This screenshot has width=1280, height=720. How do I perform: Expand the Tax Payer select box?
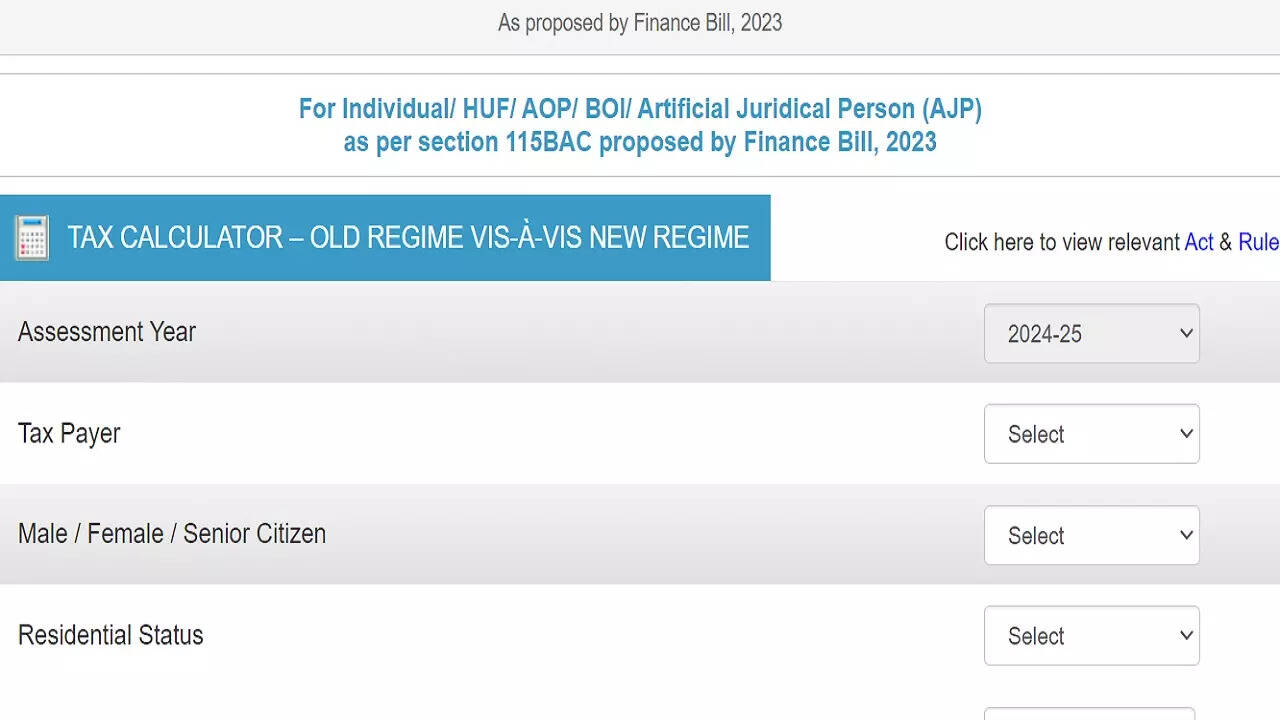pyautogui.click(x=1090, y=434)
